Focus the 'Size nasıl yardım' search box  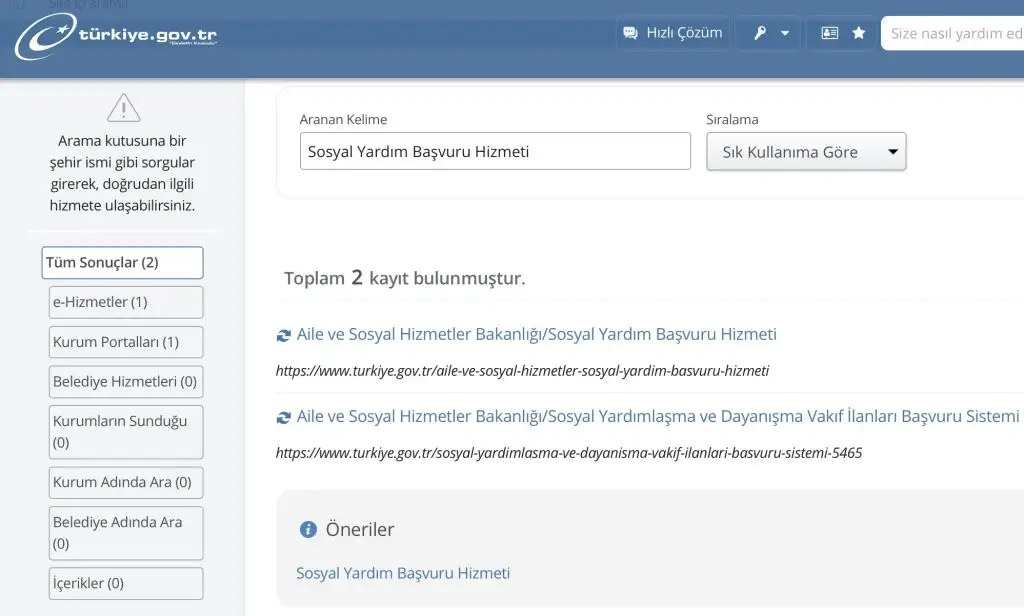[x=952, y=33]
